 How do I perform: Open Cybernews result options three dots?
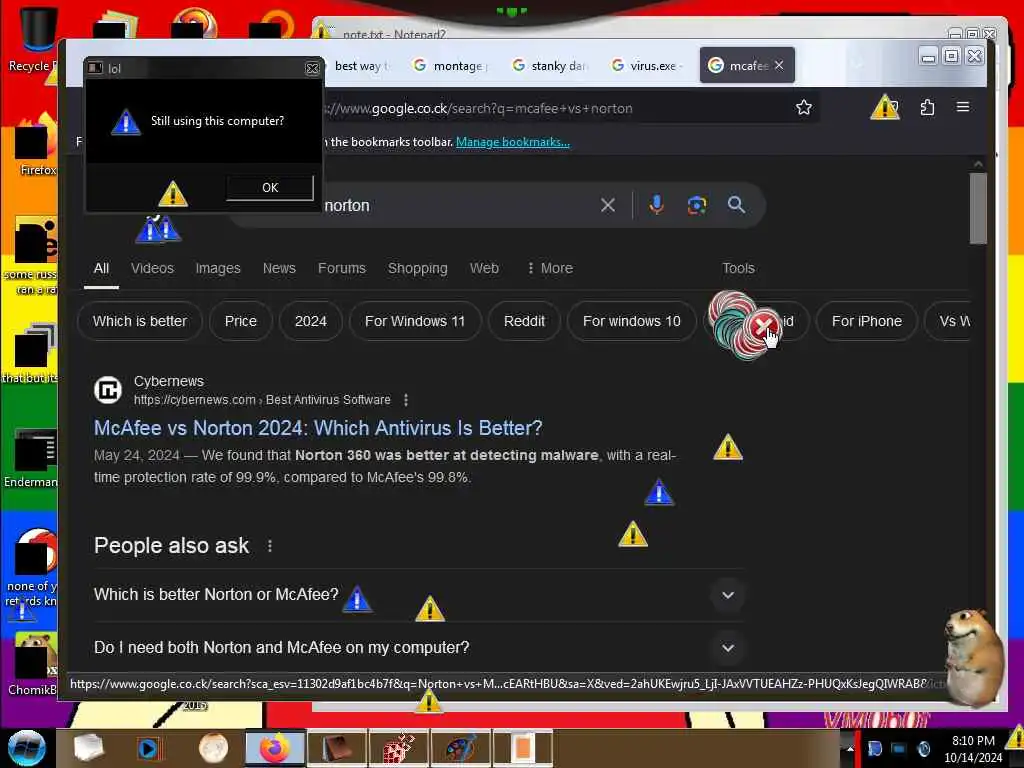406,400
